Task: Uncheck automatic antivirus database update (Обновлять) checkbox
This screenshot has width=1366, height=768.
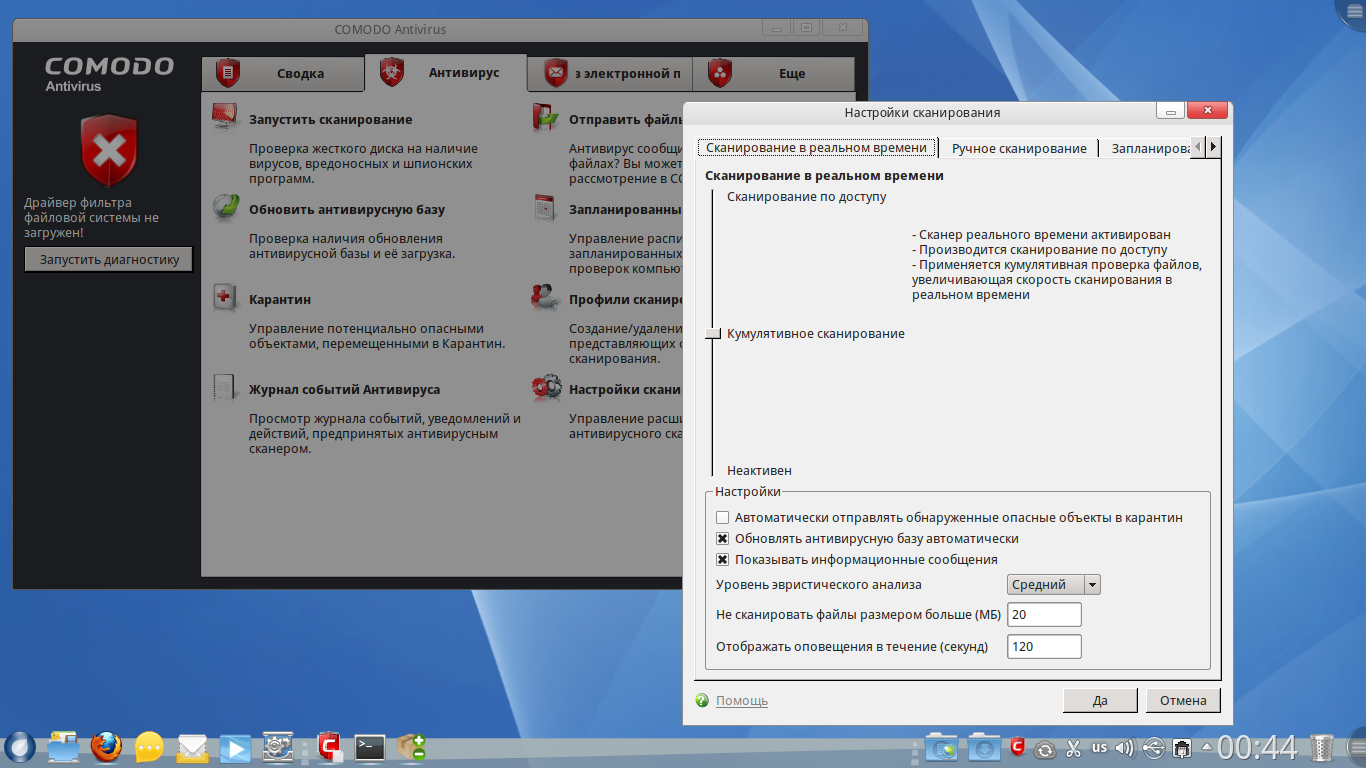Action: (x=723, y=539)
